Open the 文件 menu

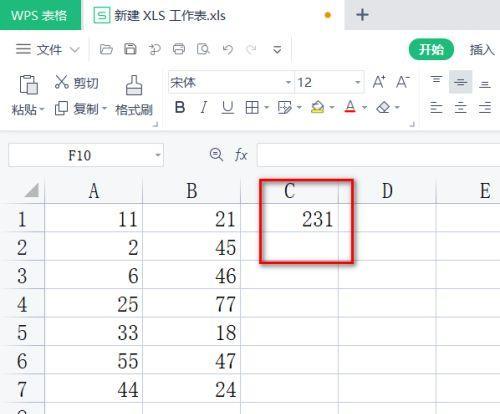click(47, 50)
